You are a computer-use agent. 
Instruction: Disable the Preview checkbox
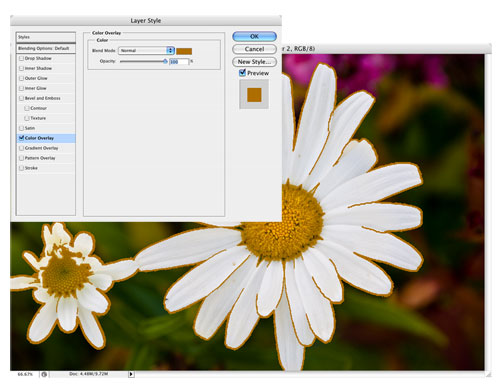[x=243, y=73]
